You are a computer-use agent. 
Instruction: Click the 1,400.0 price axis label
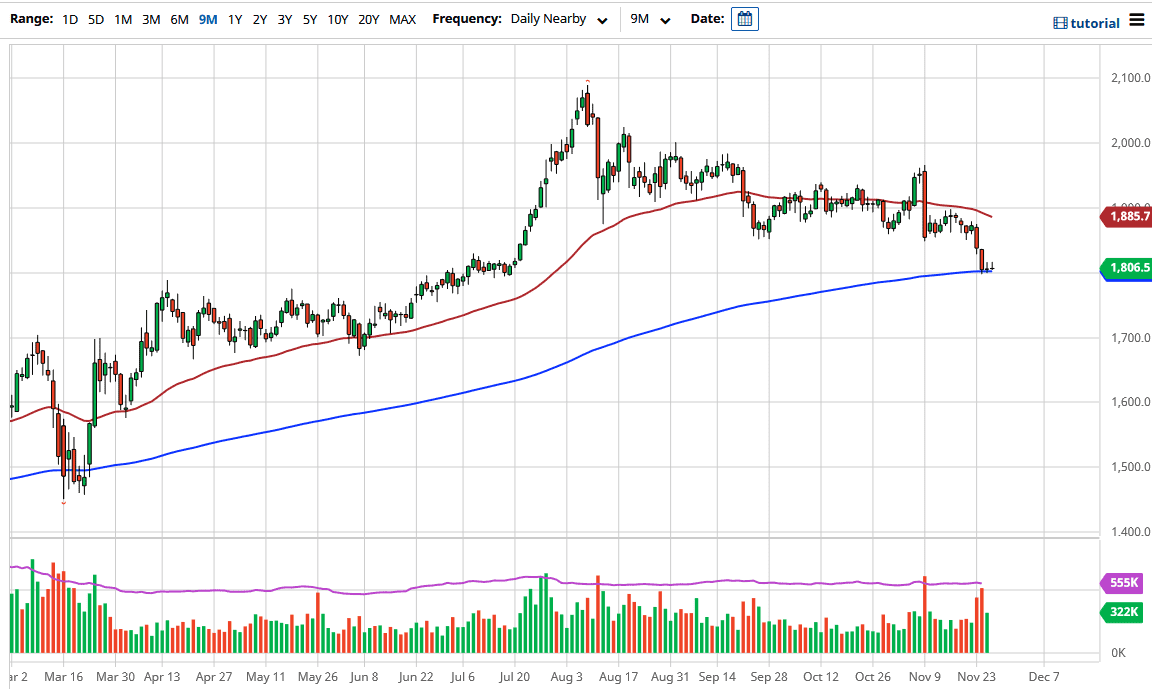click(1131, 532)
